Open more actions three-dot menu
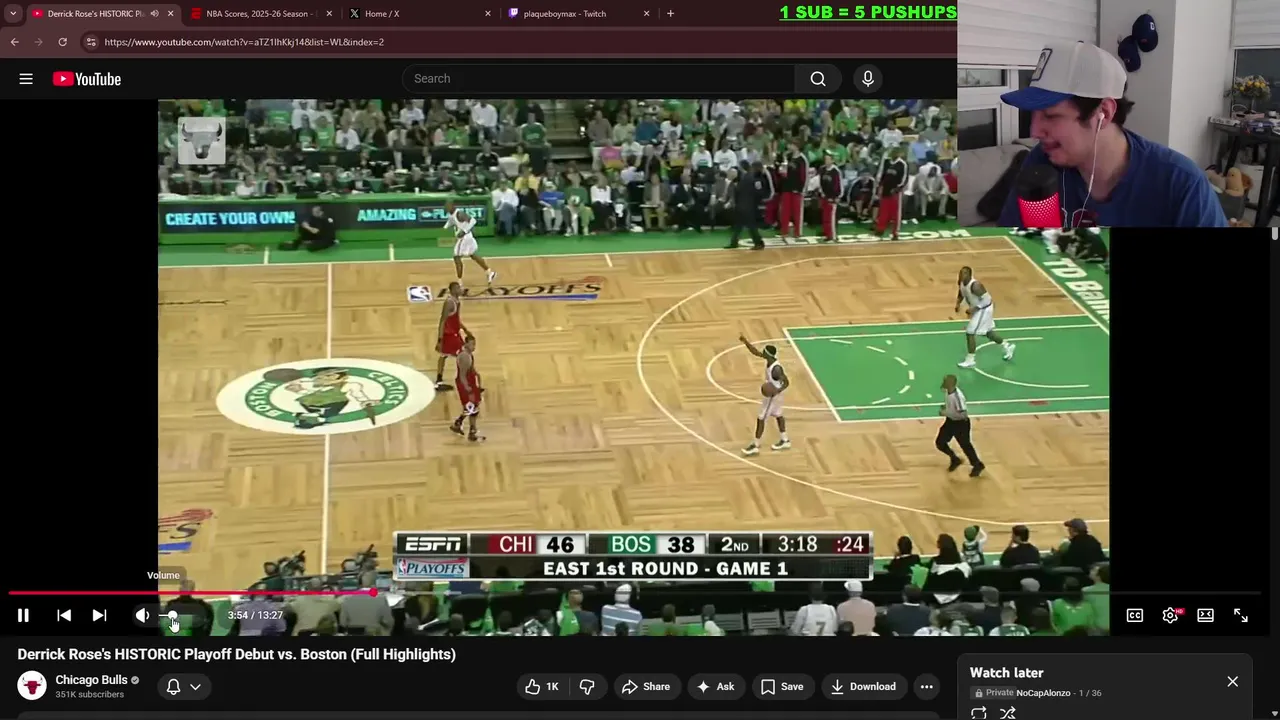This screenshot has height=720, width=1280. 926,686
